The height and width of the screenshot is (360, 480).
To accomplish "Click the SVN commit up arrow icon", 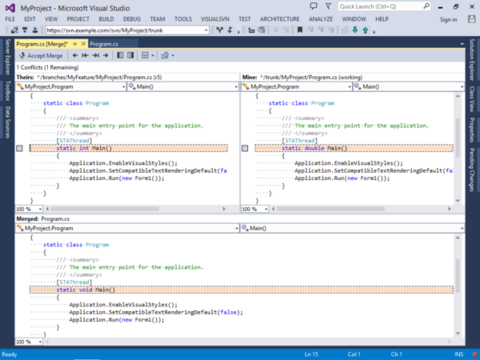I will click(x=365, y=30).
